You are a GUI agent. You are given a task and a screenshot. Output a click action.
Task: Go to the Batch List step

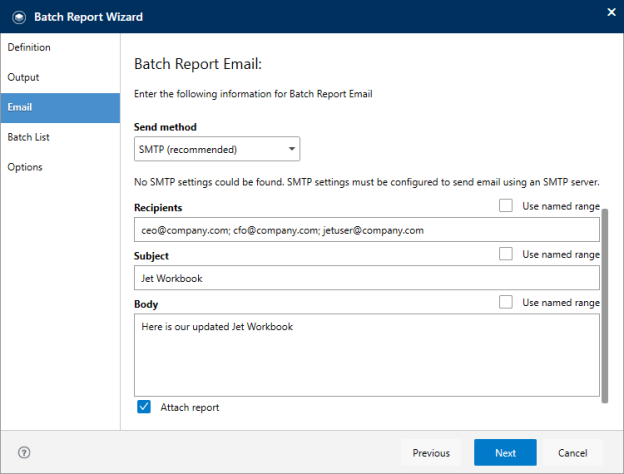(x=60, y=137)
